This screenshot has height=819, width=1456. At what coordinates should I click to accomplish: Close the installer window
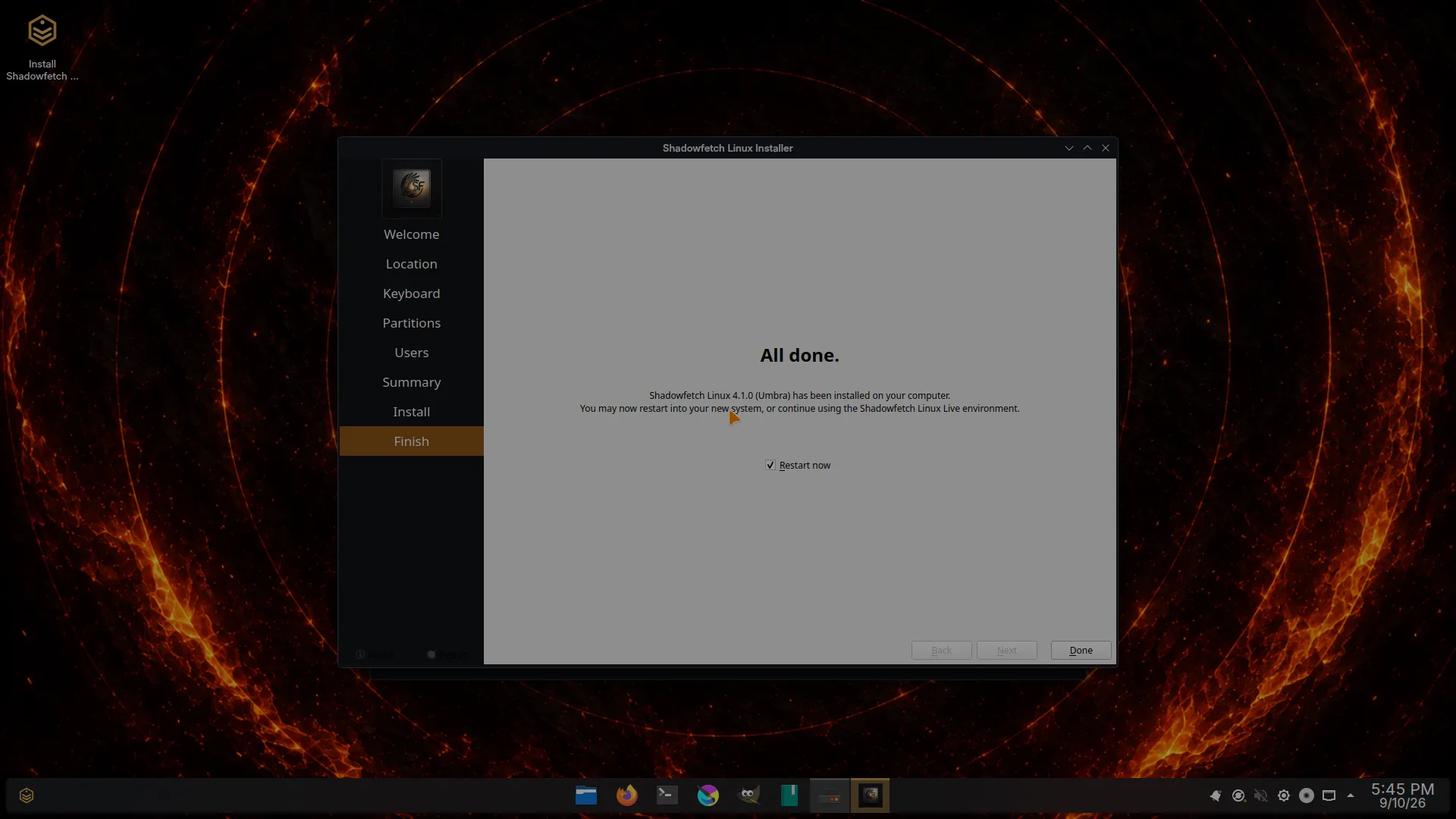[1106, 148]
